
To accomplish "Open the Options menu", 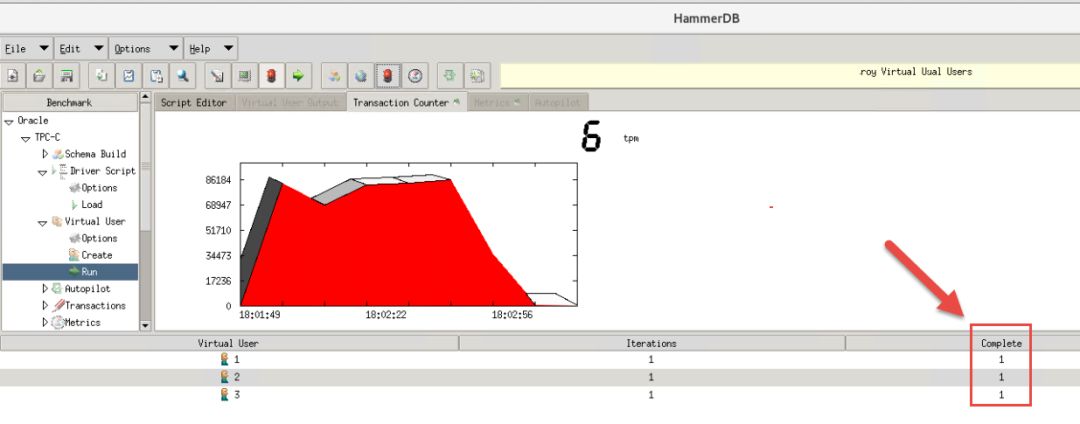I will [146, 49].
